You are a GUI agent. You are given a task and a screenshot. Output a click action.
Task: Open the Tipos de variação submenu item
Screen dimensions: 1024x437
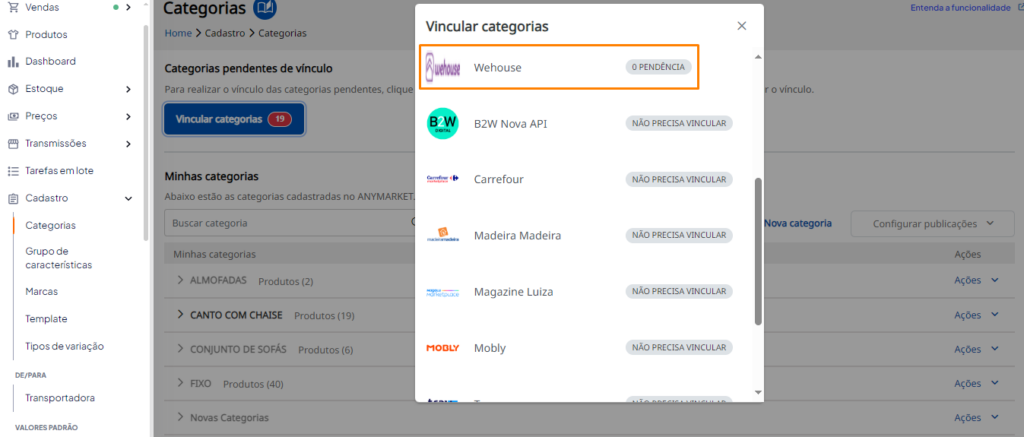pyautogui.click(x=64, y=346)
